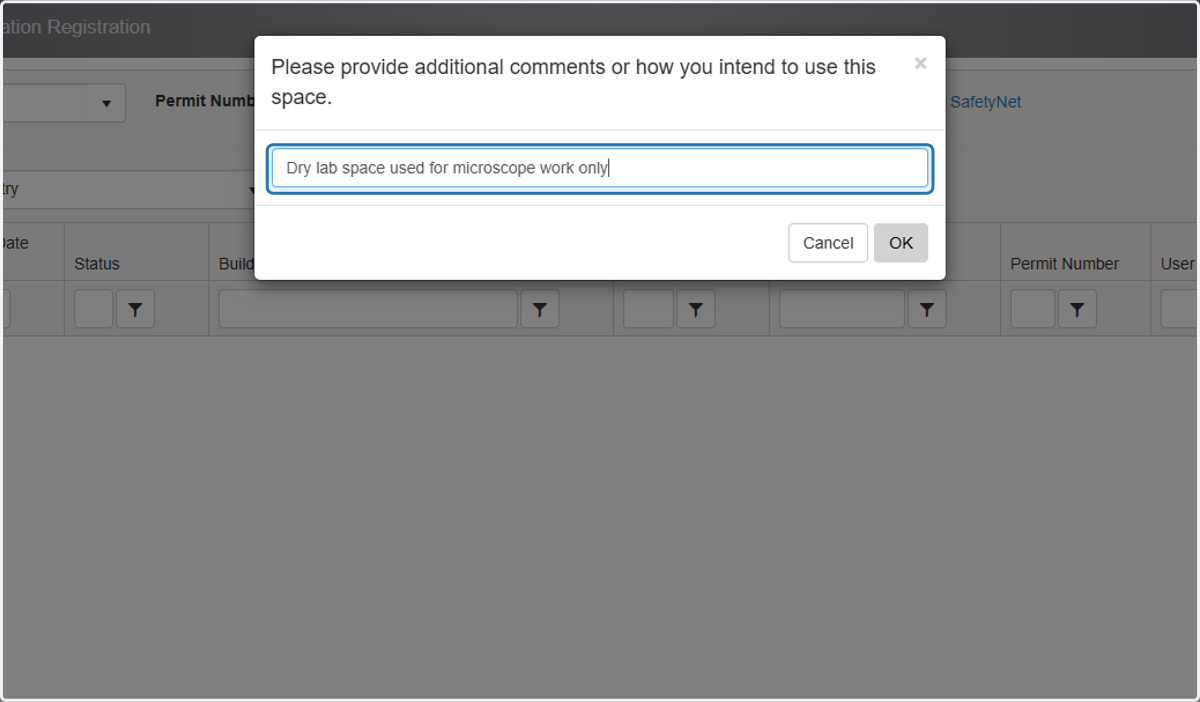
Task: Open the SafetyNet link
Action: (x=985, y=102)
